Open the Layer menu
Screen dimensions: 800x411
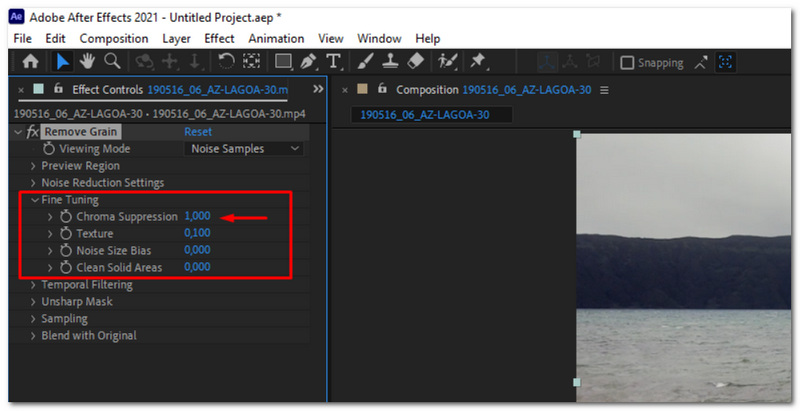[x=177, y=39]
